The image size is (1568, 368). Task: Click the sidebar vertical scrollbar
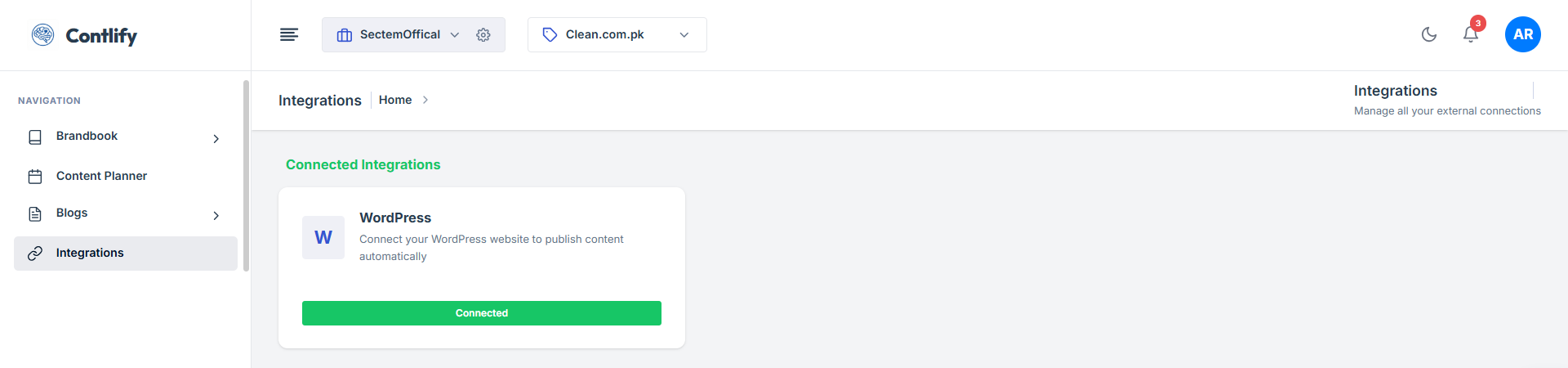pos(246,176)
